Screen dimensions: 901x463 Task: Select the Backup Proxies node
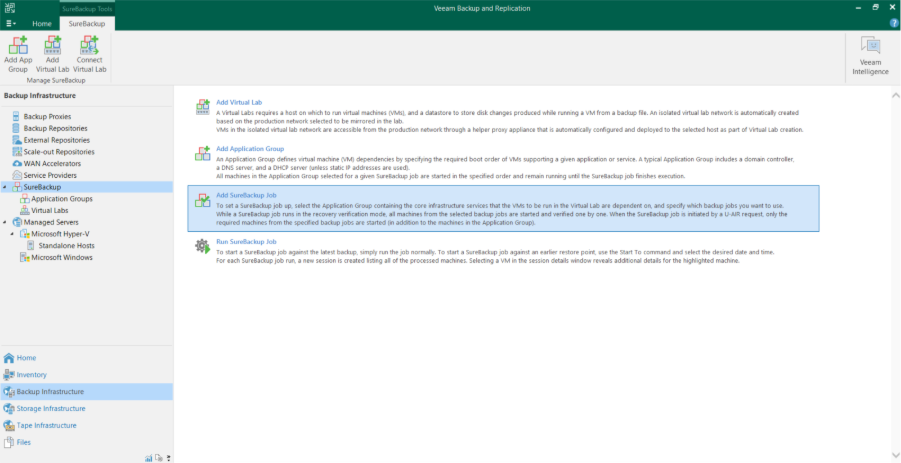click(47, 117)
